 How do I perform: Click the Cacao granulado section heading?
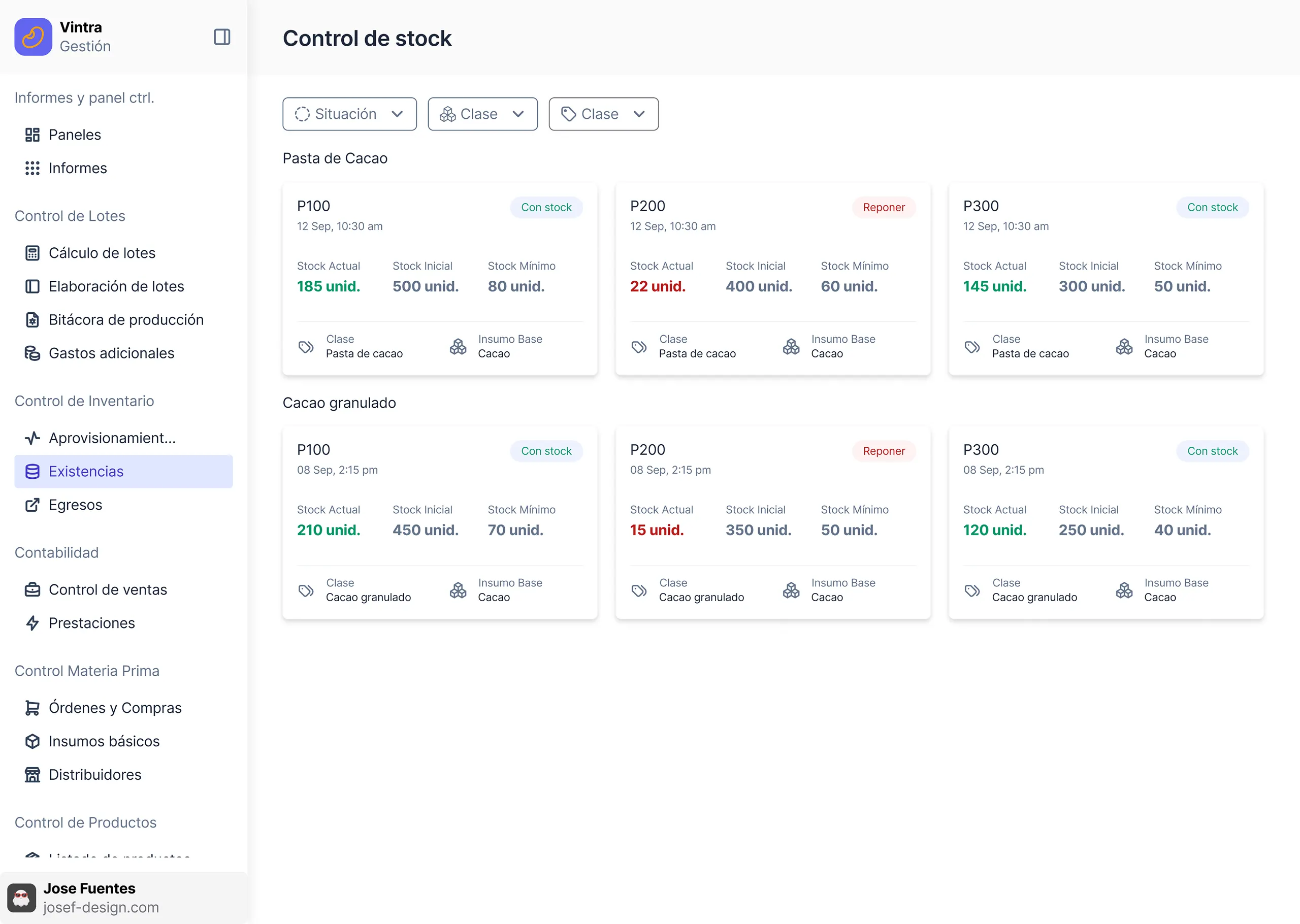pos(339,403)
